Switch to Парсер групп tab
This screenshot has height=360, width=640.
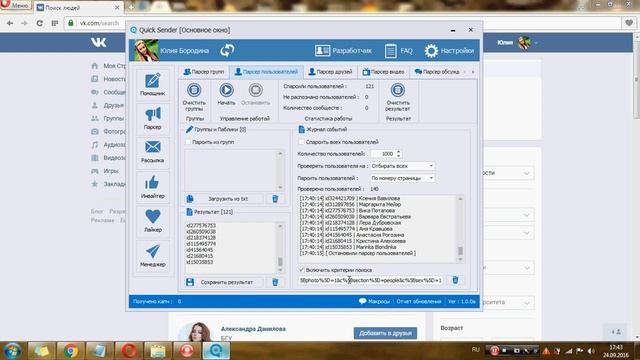coord(204,72)
